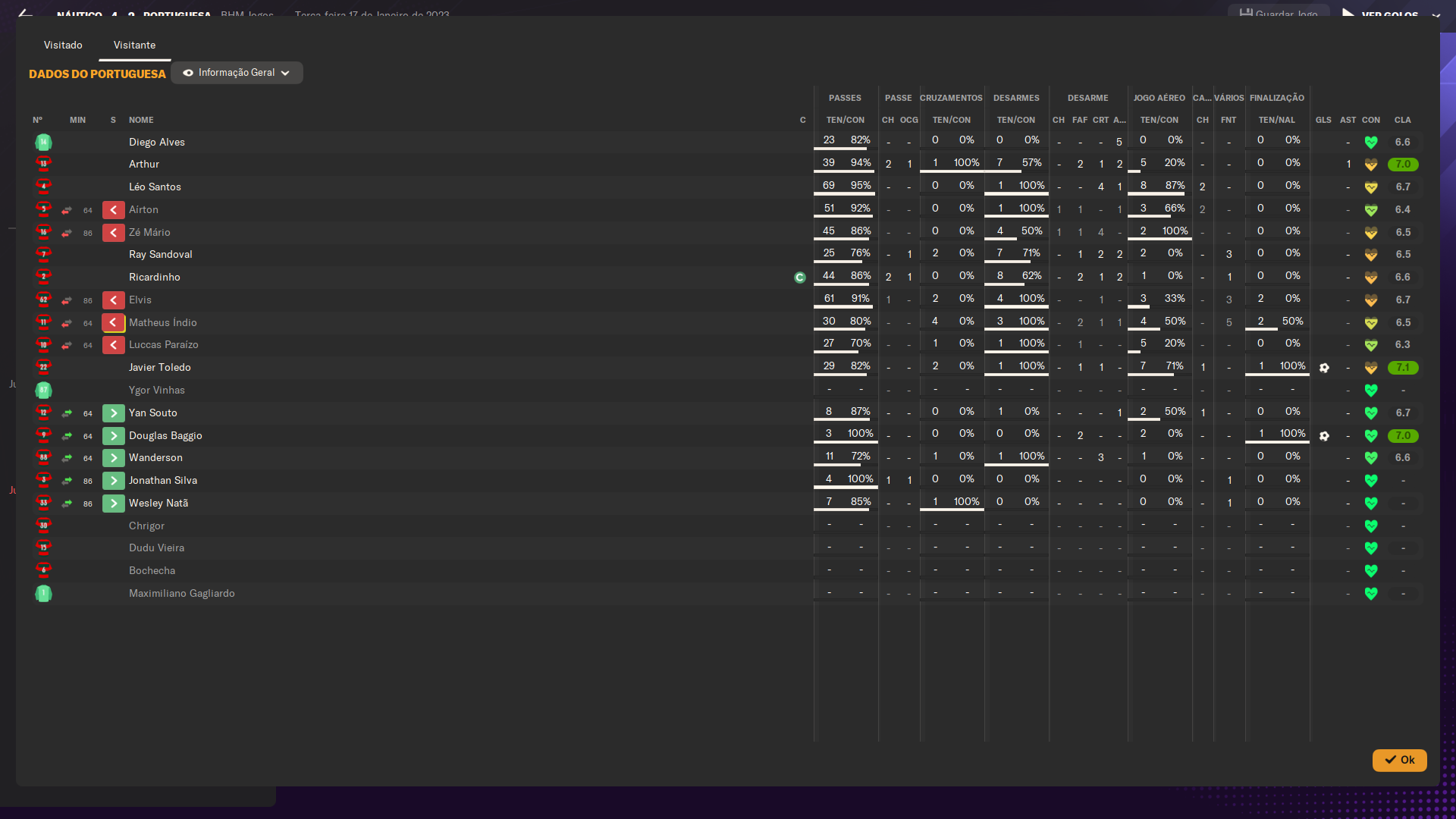Image resolution: width=1456 pixels, height=819 pixels.
Task: Confirm with the Ok button
Action: coord(1399,760)
